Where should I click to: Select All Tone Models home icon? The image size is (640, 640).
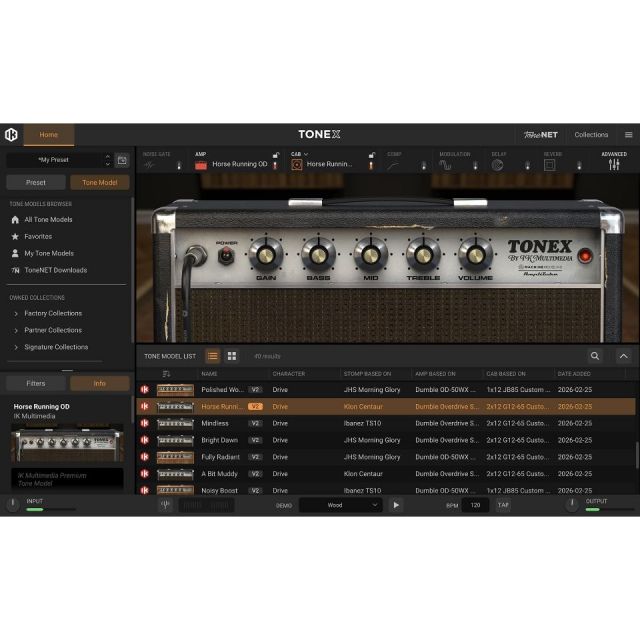tap(15, 220)
